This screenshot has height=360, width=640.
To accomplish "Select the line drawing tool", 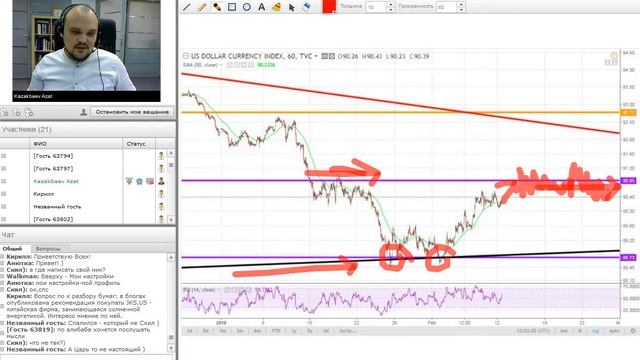I will [x=187, y=7].
